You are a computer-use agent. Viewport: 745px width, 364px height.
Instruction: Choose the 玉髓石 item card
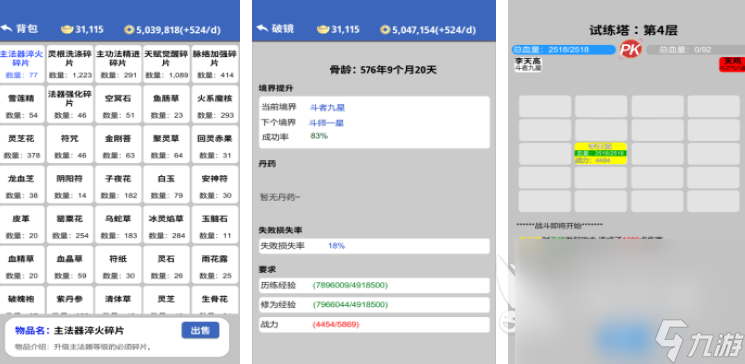[215, 224]
